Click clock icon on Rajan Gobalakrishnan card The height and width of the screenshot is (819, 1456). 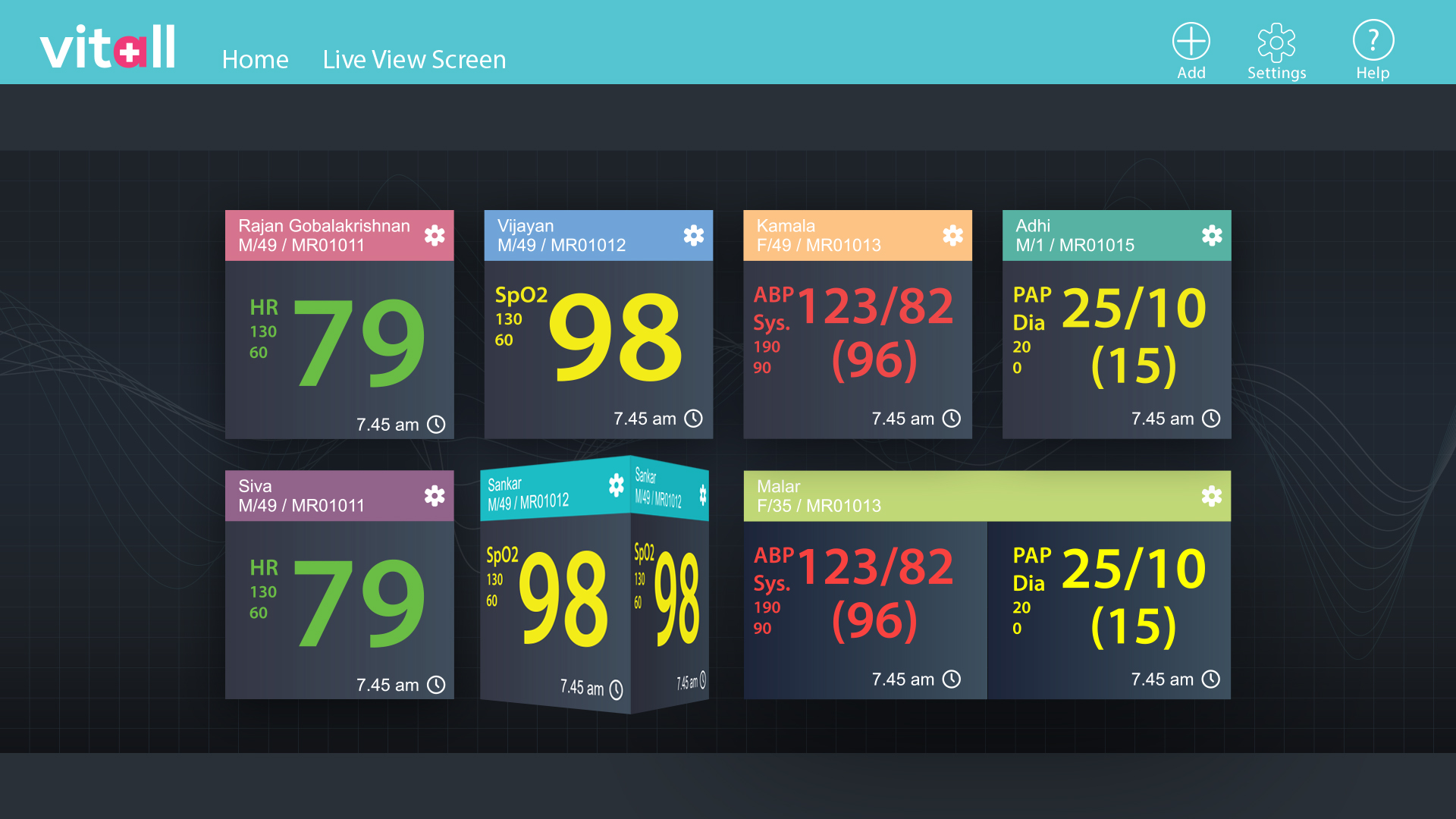[436, 425]
